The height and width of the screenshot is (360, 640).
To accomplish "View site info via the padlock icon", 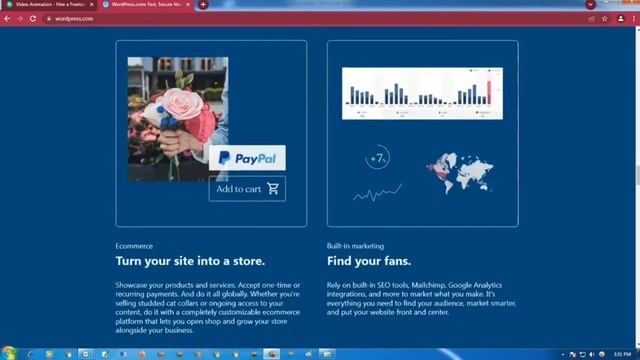I will (49, 19).
